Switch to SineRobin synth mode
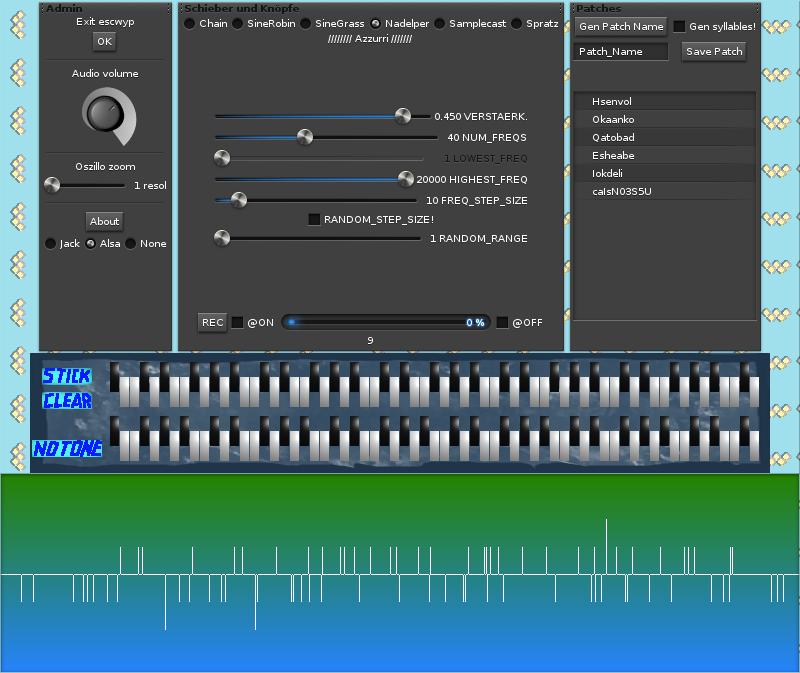Image resolution: width=800 pixels, height=673 pixels. coord(238,23)
